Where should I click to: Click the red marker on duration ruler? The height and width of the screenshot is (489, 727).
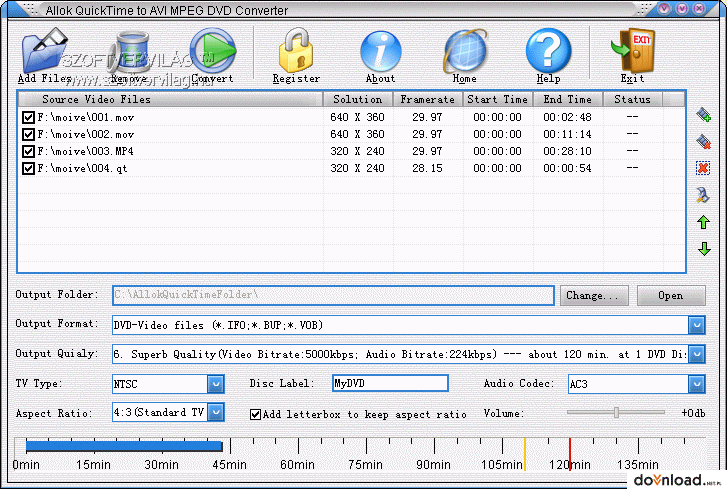click(x=570, y=454)
